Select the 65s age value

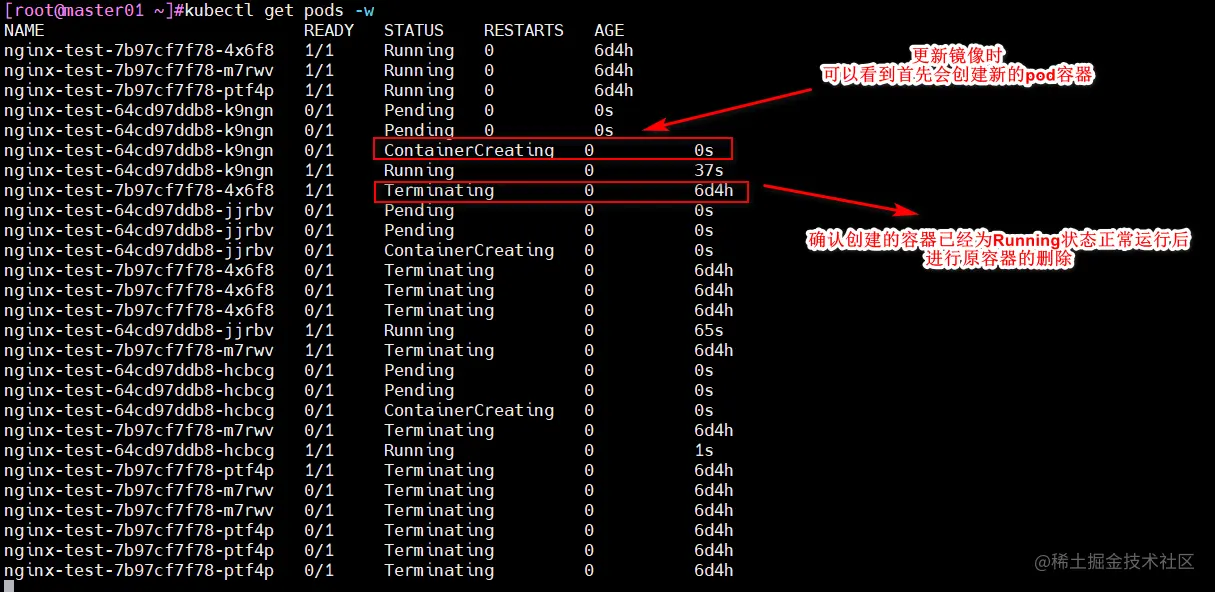tap(709, 330)
